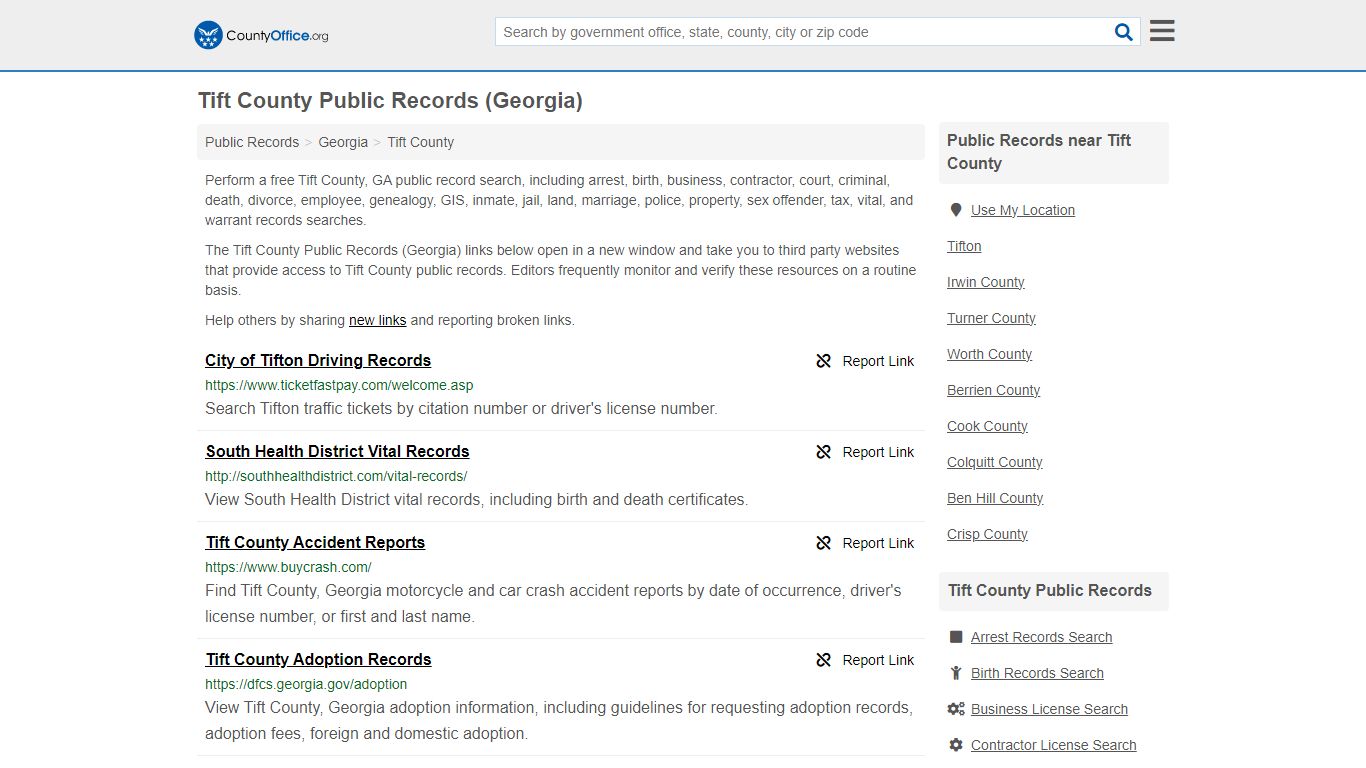
Task: Open Tift County Accident Reports
Action: (x=315, y=542)
